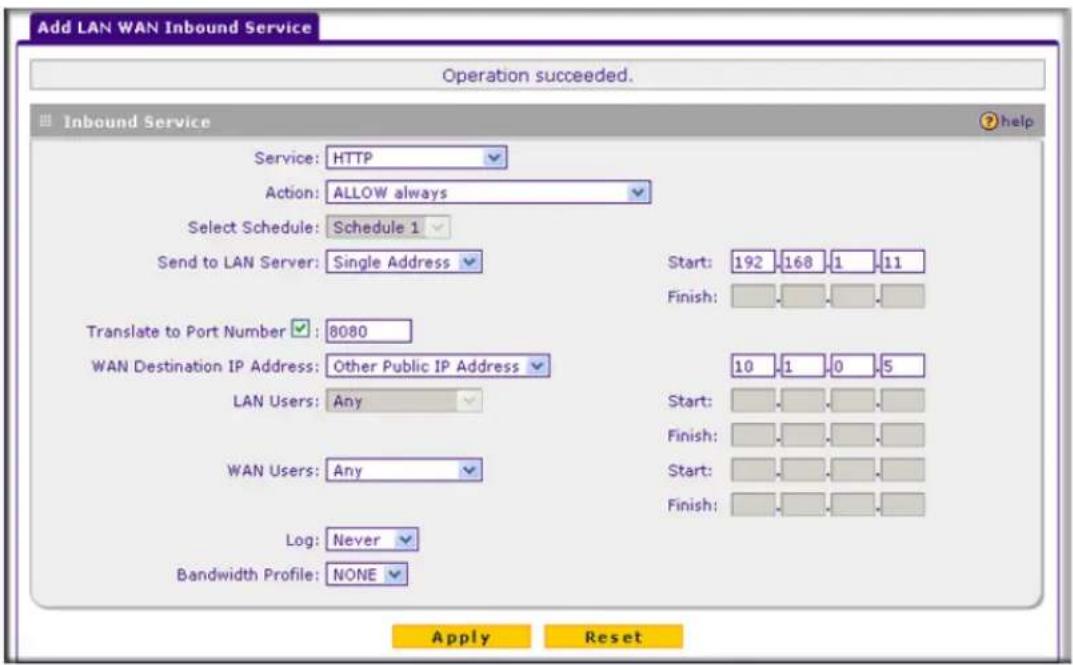This screenshot has height=665, width=1073.
Task: Click the Reset button
Action: tap(613, 637)
